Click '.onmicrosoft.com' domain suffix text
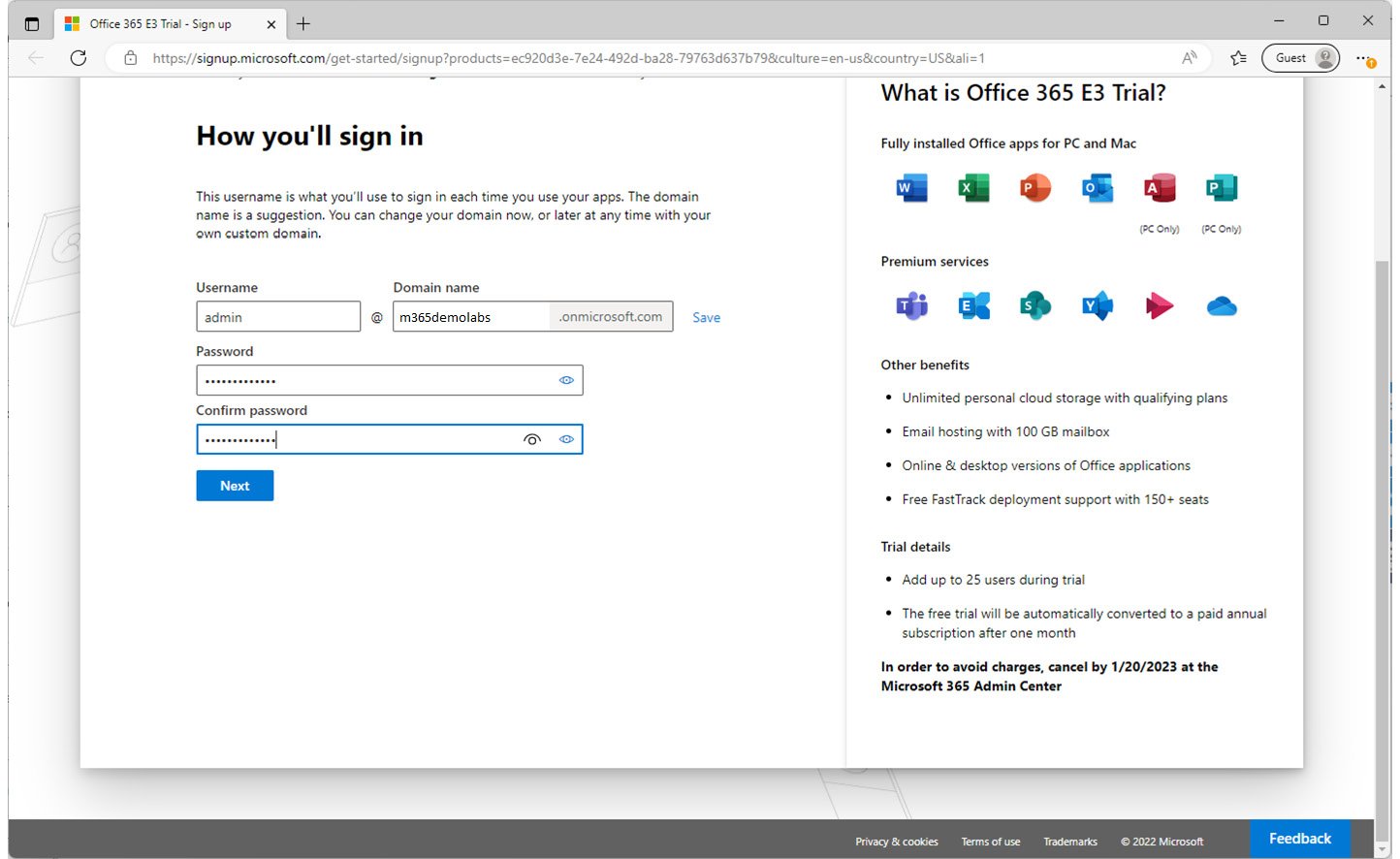Screen dimensions: 1400x859 pyautogui.click(x=611, y=317)
